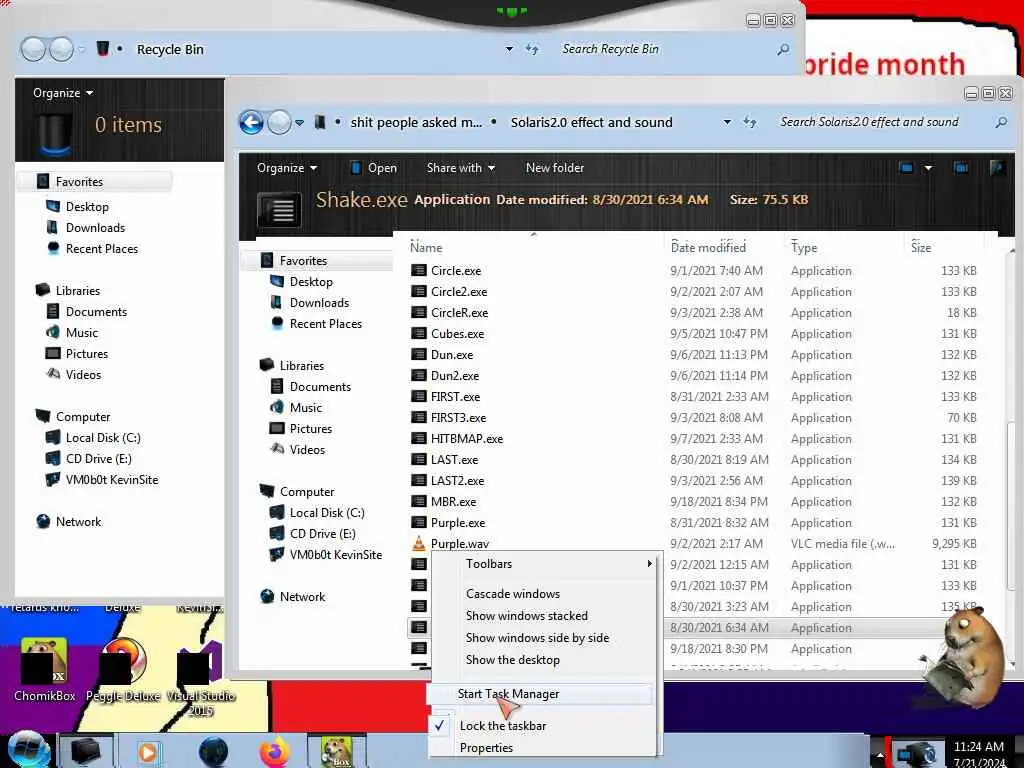This screenshot has width=1024, height=768.
Task: Click search magnifier icon in Recycle Bin window
Action: pyautogui.click(x=783, y=49)
